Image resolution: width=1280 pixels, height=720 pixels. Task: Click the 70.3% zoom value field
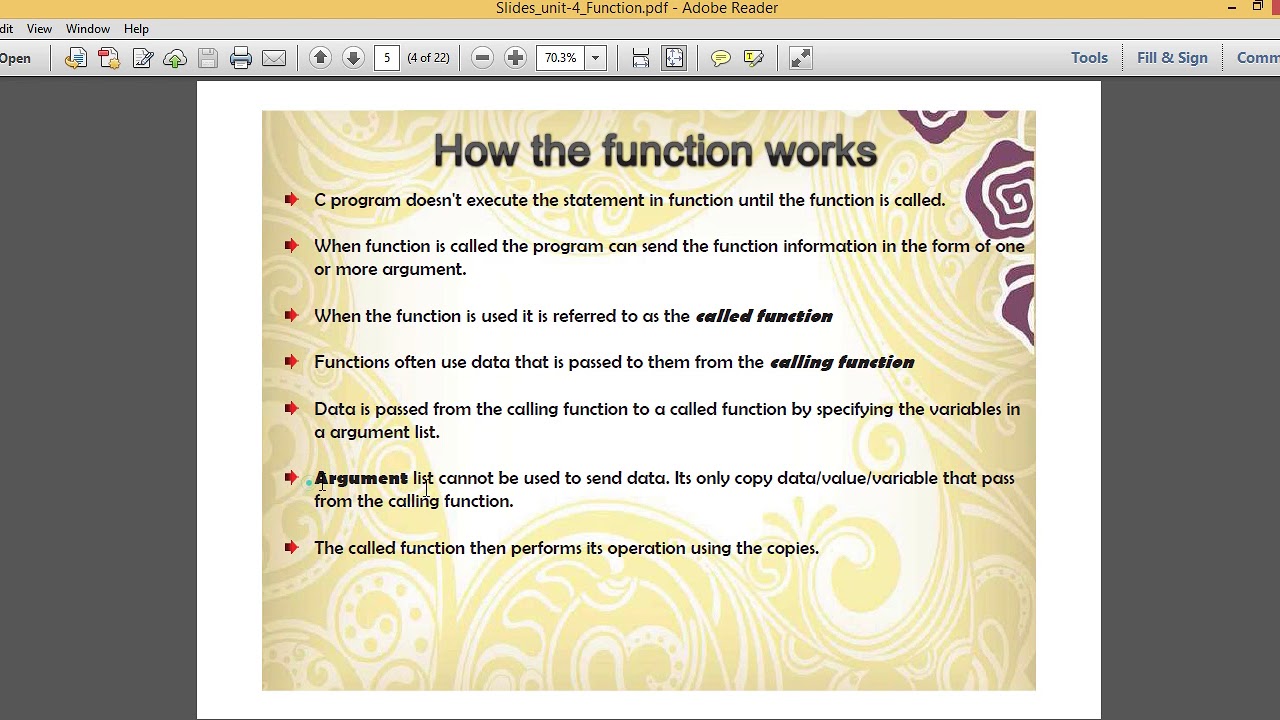[x=560, y=58]
